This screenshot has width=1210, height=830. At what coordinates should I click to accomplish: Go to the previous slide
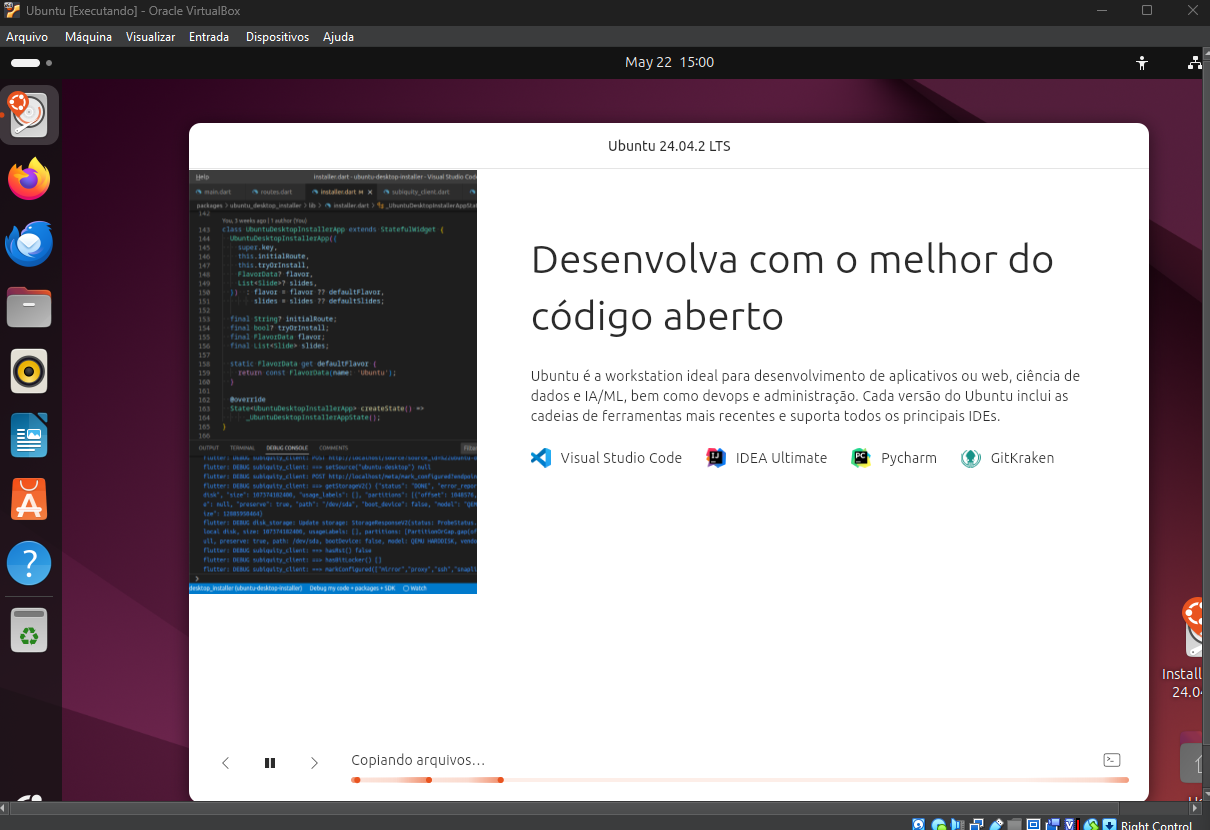point(225,763)
